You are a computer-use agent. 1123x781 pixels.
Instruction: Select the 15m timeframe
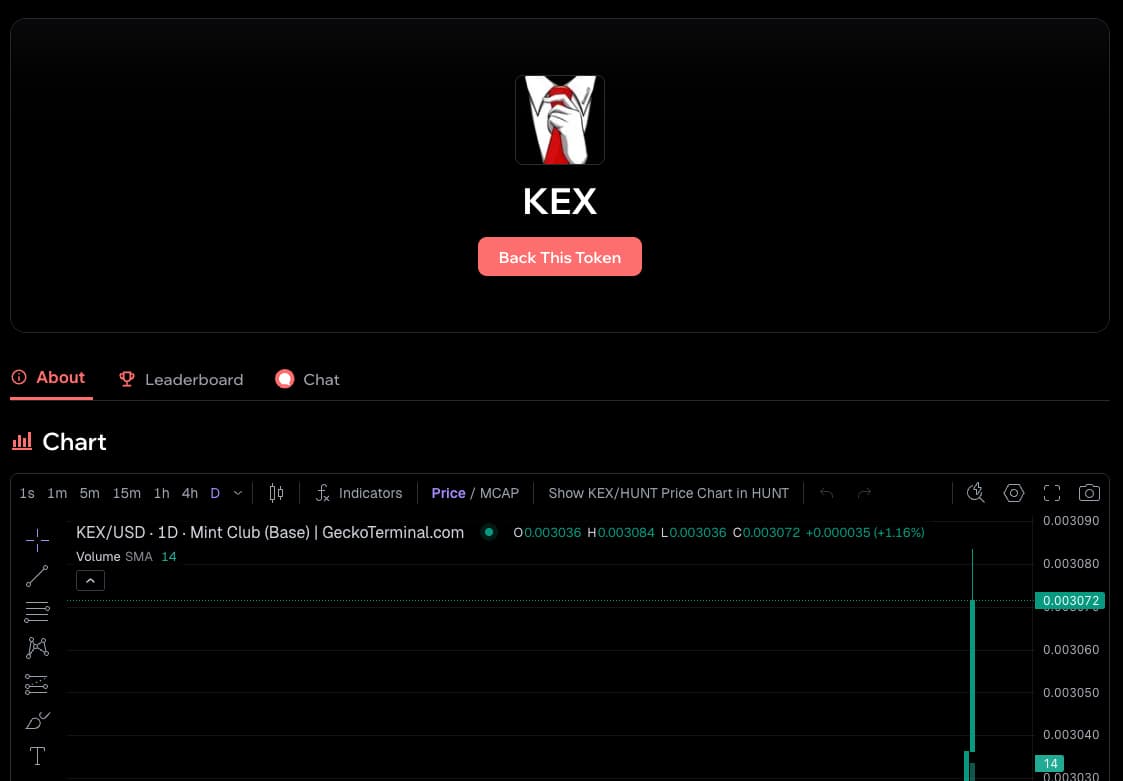coord(127,493)
